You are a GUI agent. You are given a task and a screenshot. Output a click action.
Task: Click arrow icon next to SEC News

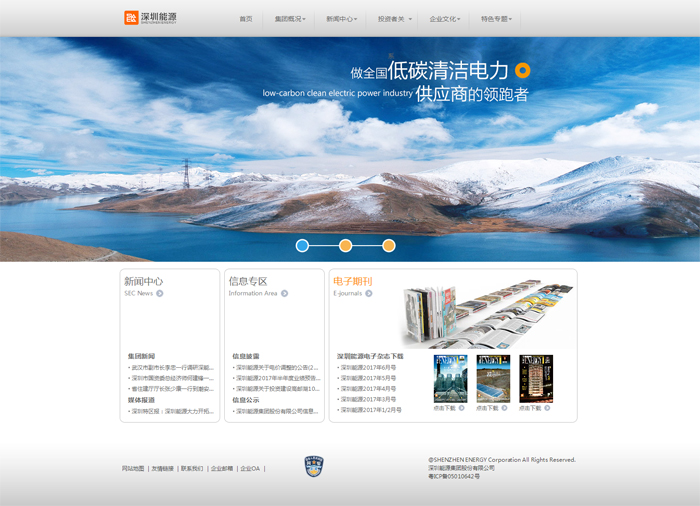coord(160,294)
